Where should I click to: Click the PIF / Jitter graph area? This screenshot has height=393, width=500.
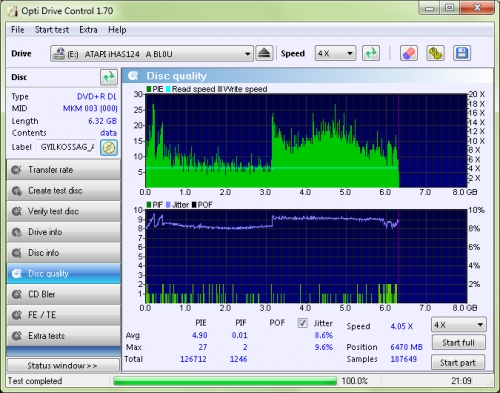pyautogui.click(x=306, y=256)
